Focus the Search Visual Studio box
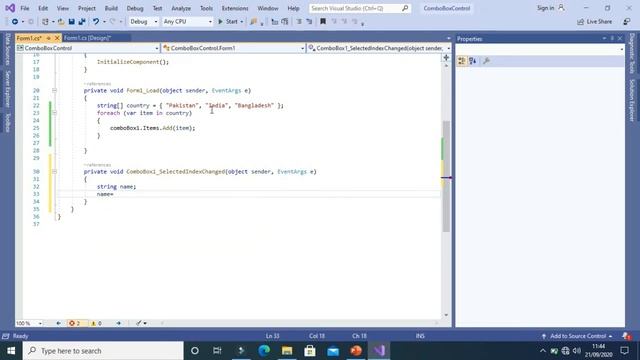This screenshot has width=640, height=360. click(x=360, y=8)
